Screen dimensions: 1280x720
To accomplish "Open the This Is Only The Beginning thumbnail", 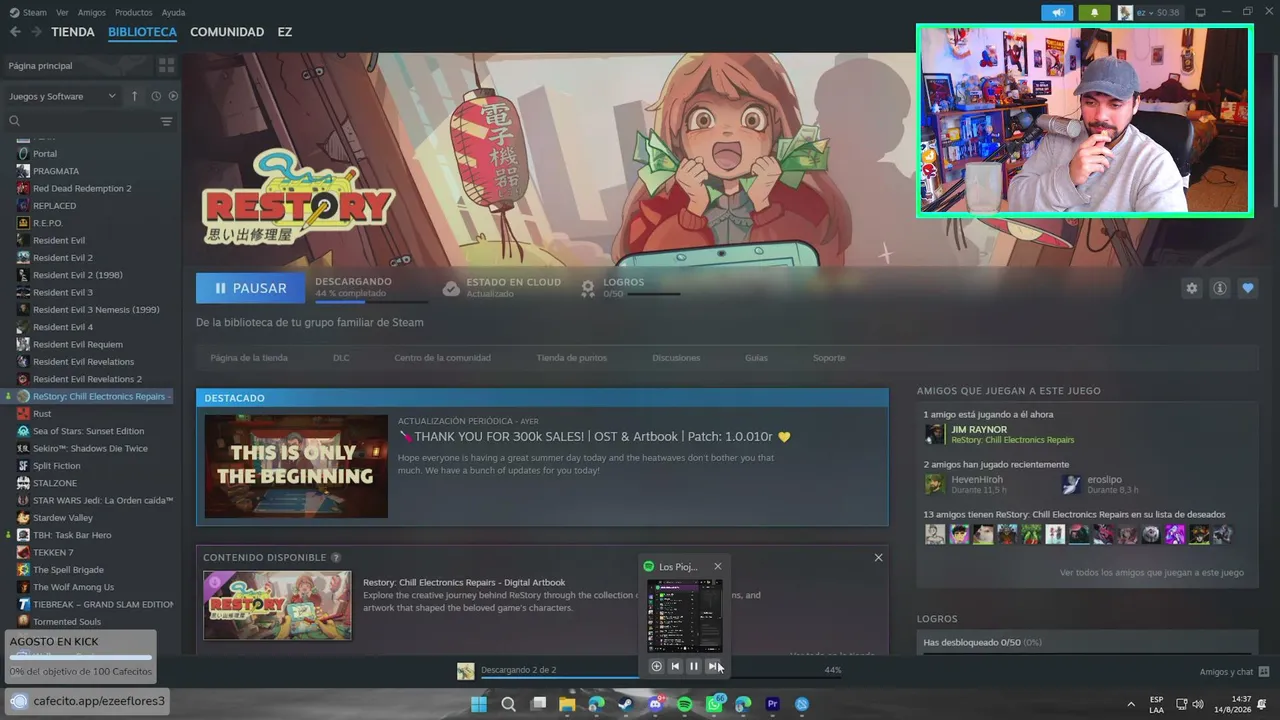I will 296,466.
